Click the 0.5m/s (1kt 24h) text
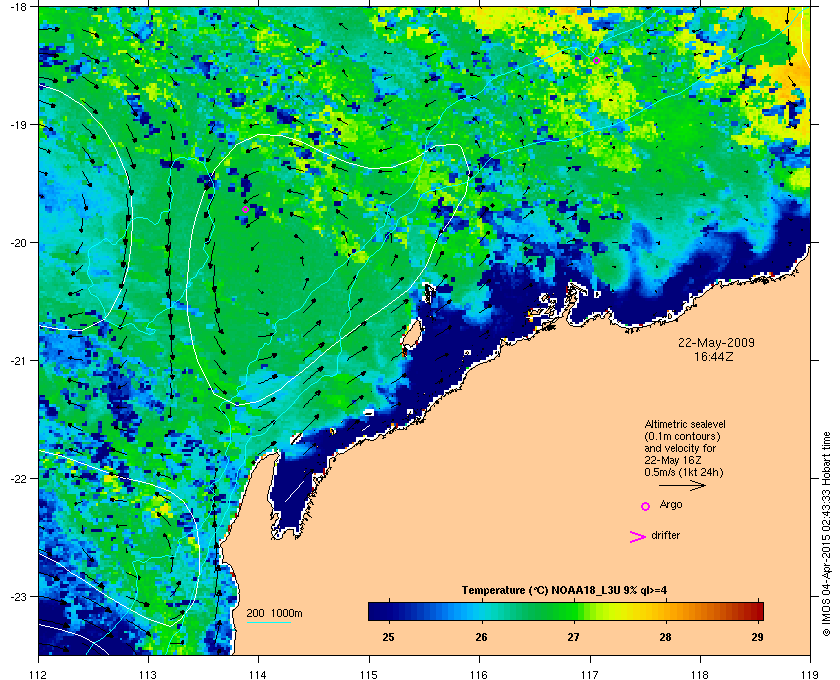The image size is (840, 680). 684,473
